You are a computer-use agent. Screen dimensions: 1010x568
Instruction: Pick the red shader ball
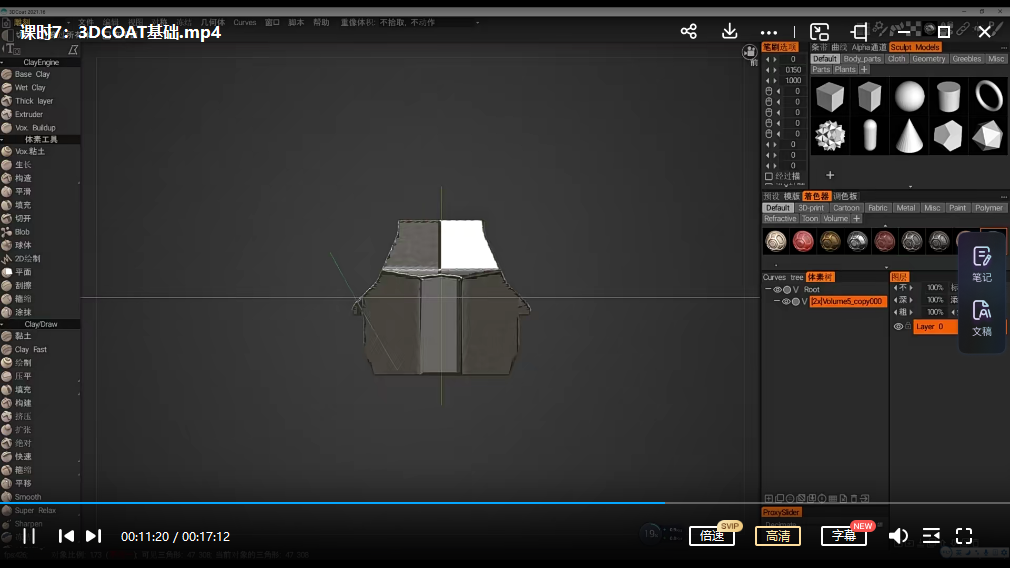tap(803, 241)
